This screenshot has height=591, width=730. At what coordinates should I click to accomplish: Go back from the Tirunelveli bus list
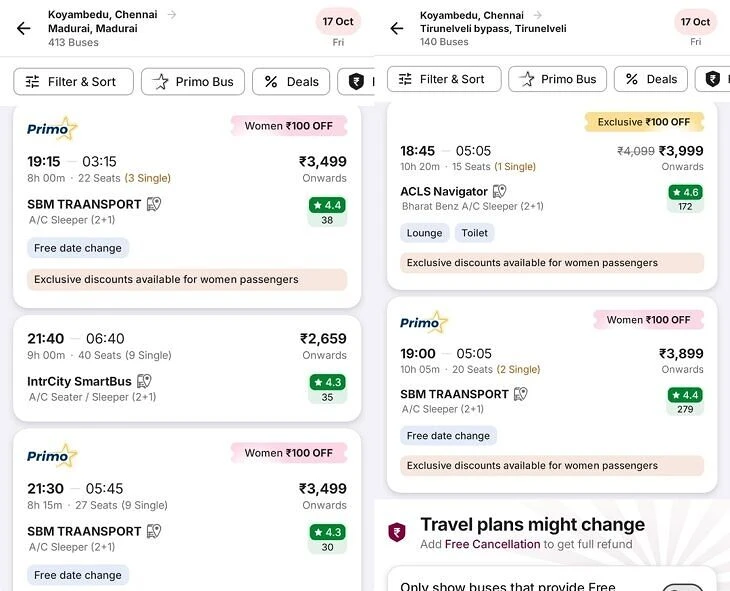click(x=396, y=28)
